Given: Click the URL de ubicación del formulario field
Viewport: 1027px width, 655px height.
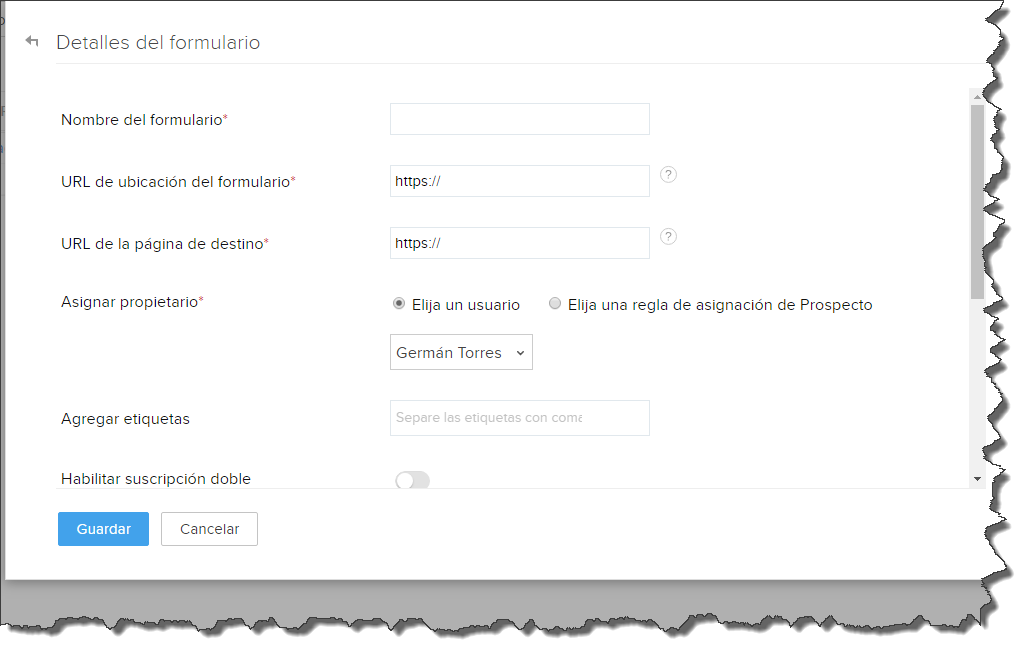Looking at the screenshot, I should [519, 181].
